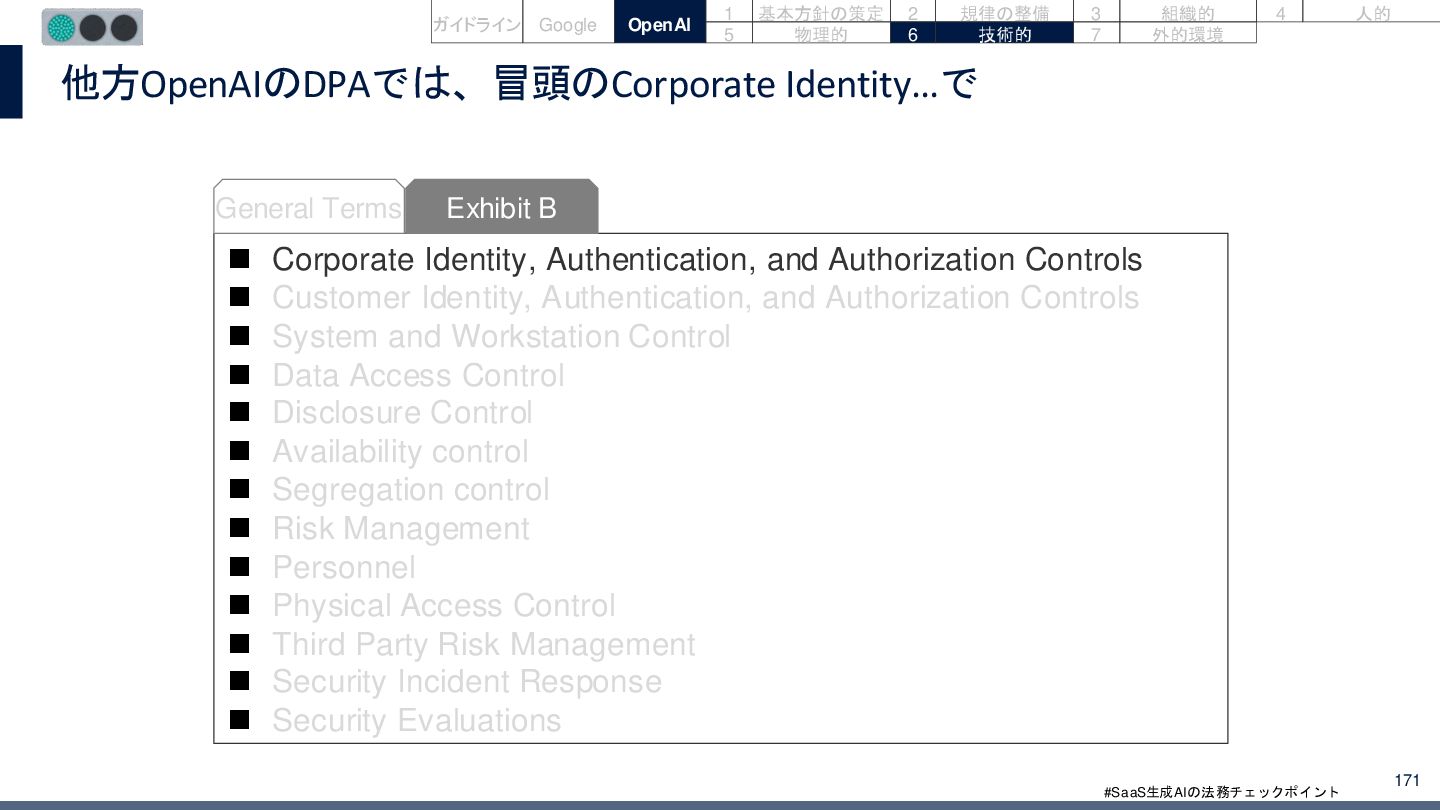
Task: Click the bullet beside Corporate Identity item
Action: click(239, 259)
